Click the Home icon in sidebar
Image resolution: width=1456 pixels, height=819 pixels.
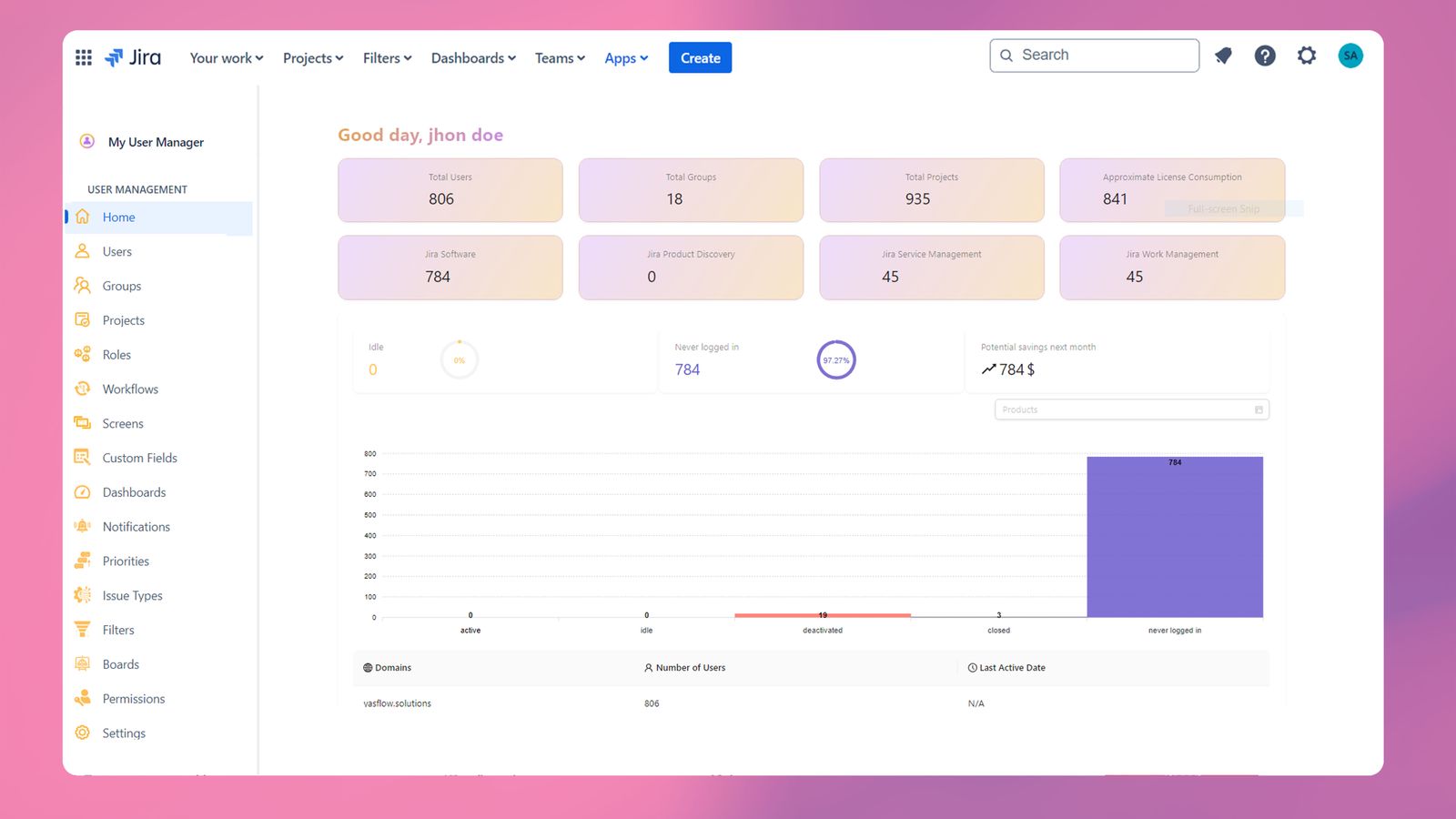click(83, 217)
